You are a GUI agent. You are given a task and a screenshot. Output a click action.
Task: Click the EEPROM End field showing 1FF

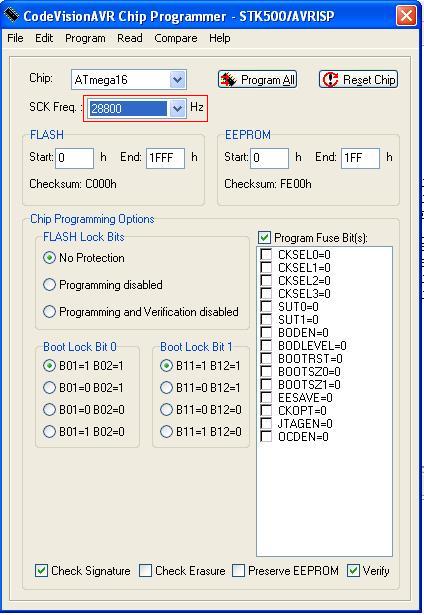tap(360, 158)
